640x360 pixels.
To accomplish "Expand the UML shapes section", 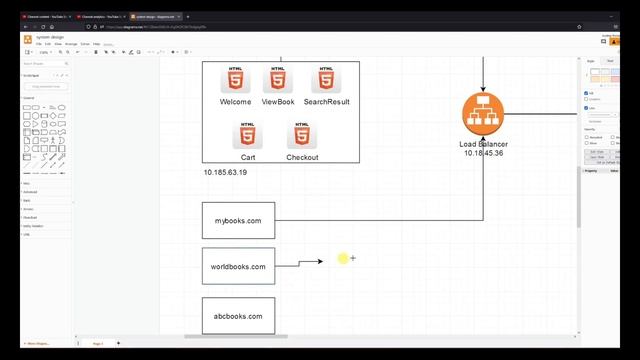I will tap(26, 235).
